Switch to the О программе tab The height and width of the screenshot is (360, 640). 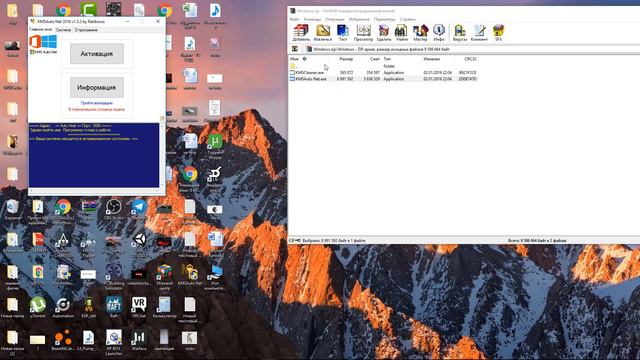click(86, 30)
